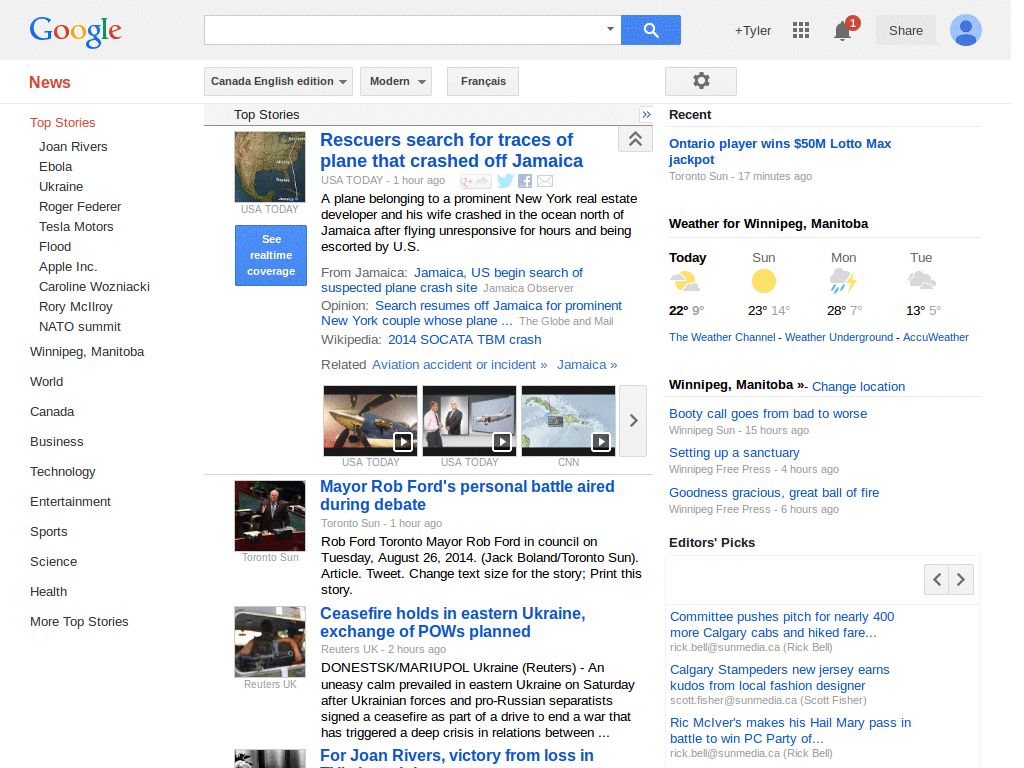Open news settings gear
The width and height of the screenshot is (1024, 768).
pyautogui.click(x=701, y=81)
